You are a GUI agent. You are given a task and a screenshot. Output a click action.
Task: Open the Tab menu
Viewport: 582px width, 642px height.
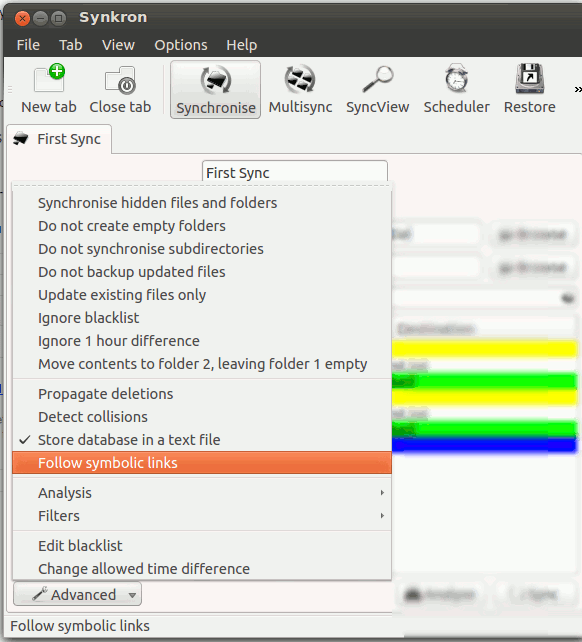(71, 45)
